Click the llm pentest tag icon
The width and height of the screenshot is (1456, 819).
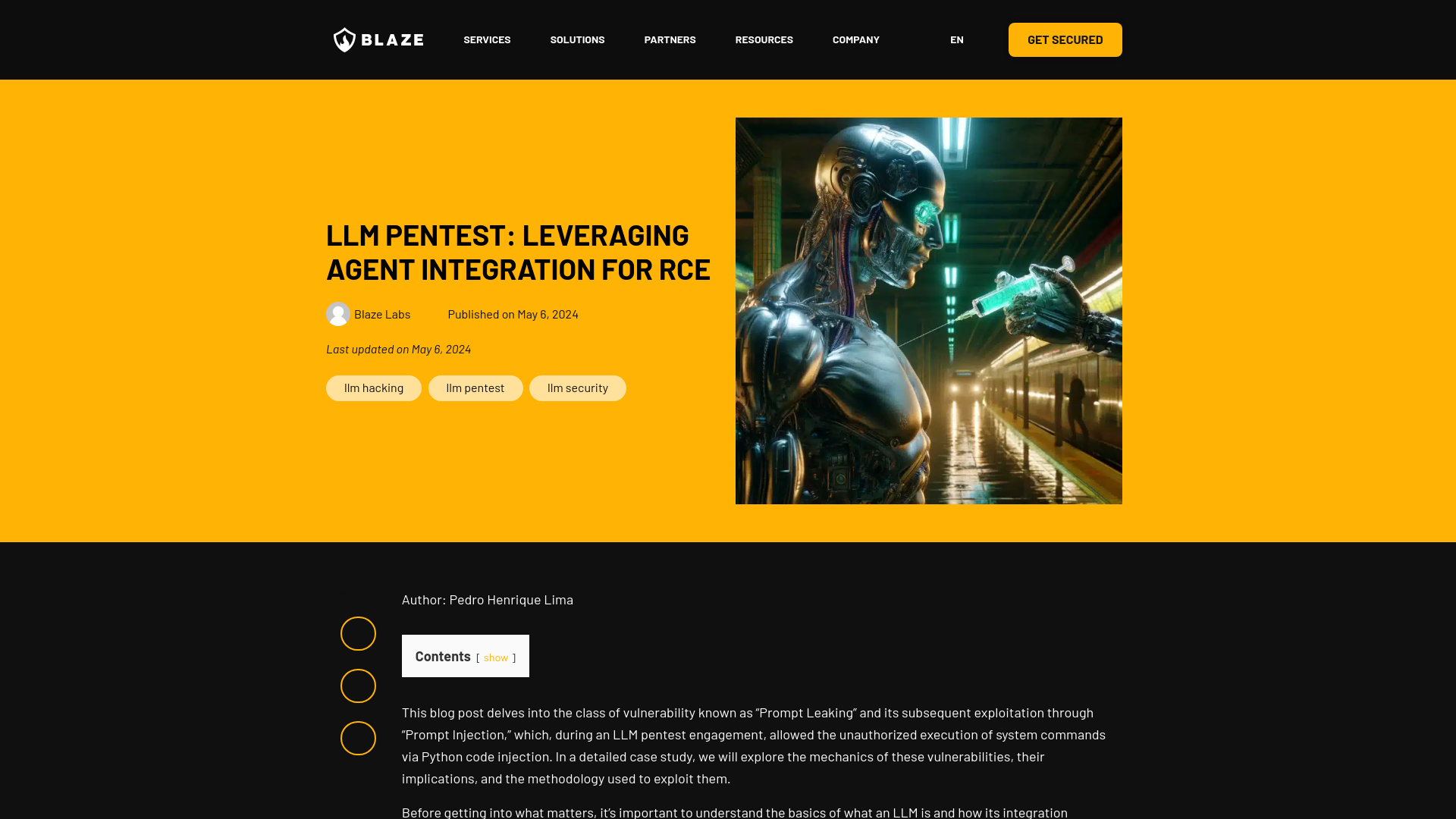click(475, 387)
